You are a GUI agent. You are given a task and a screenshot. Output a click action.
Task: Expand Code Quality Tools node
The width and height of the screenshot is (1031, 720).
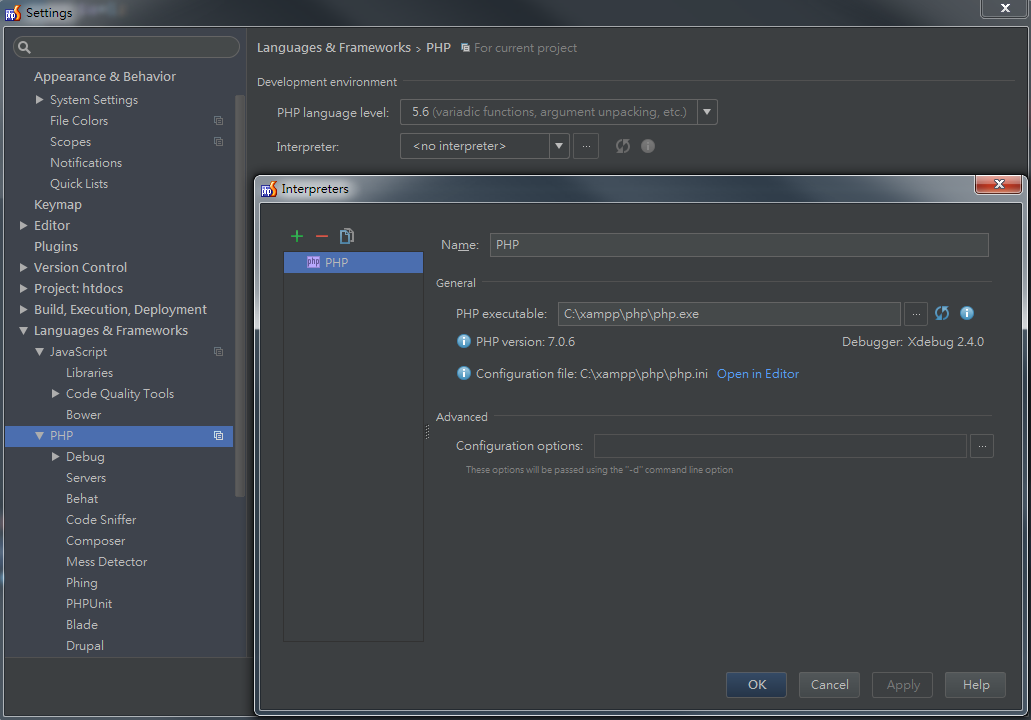[56, 394]
